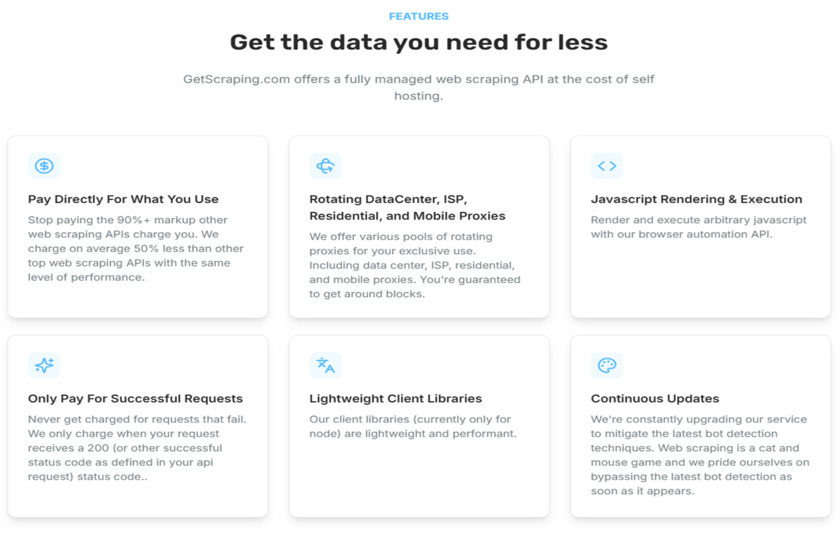The image size is (840, 560).
Task: Click 'Javascript Rendering & Execution' title
Action: 696,199
